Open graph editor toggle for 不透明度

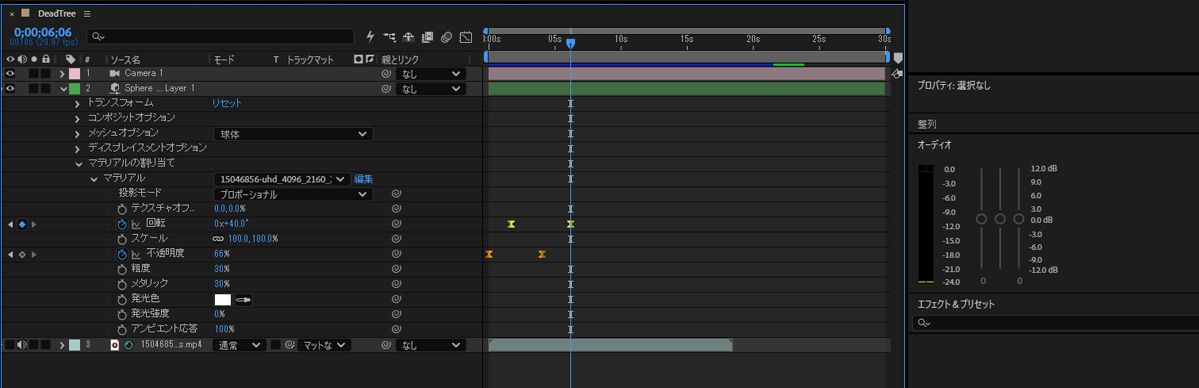[136, 254]
